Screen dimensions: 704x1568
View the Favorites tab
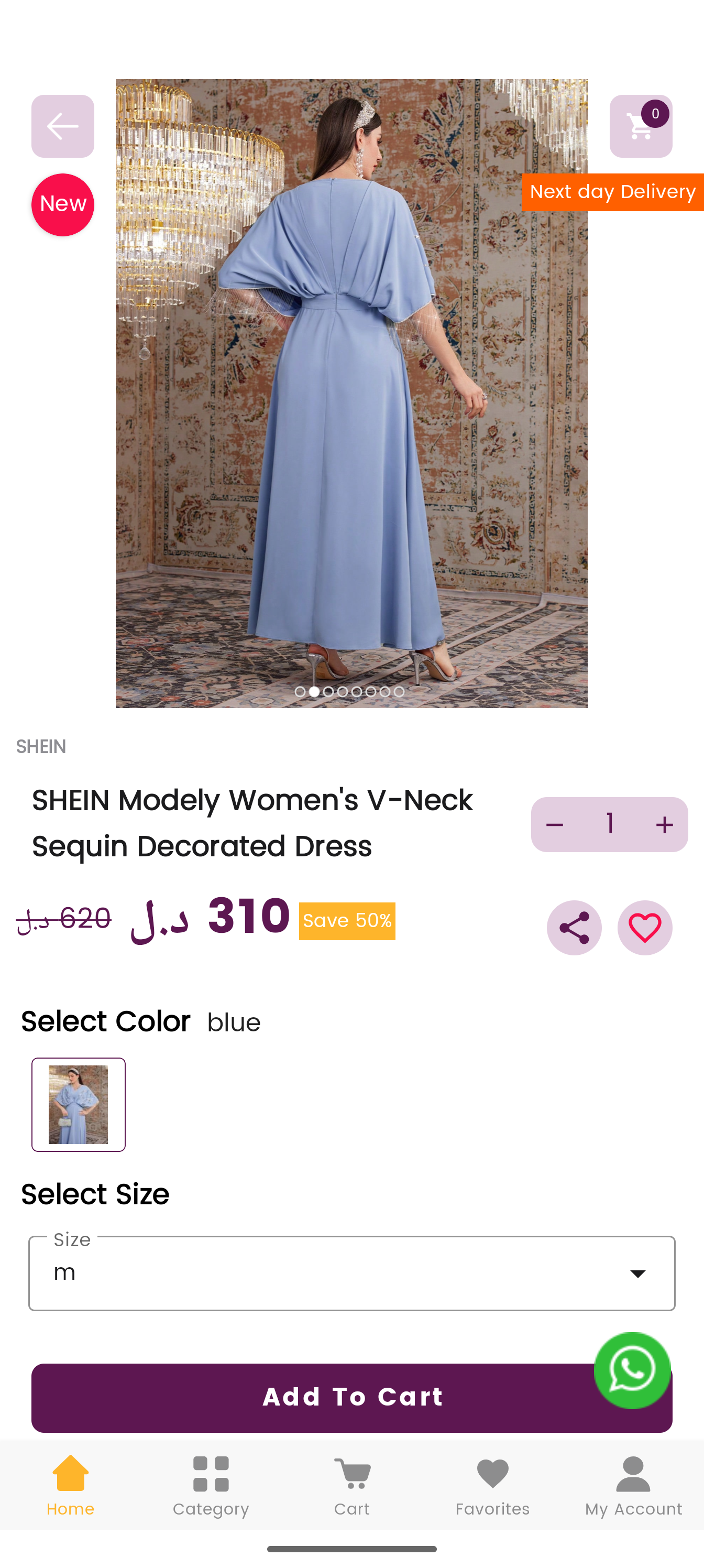tap(492, 1485)
